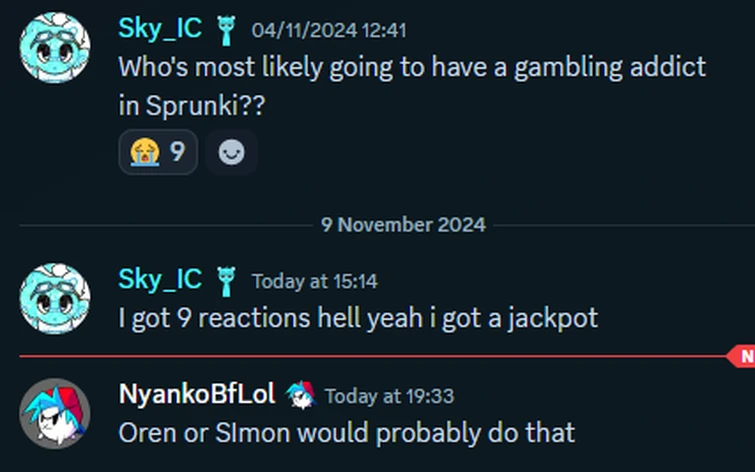Click the Today at 19:33 timestamp
The height and width of the screenshot is (472, 755).
389,397
